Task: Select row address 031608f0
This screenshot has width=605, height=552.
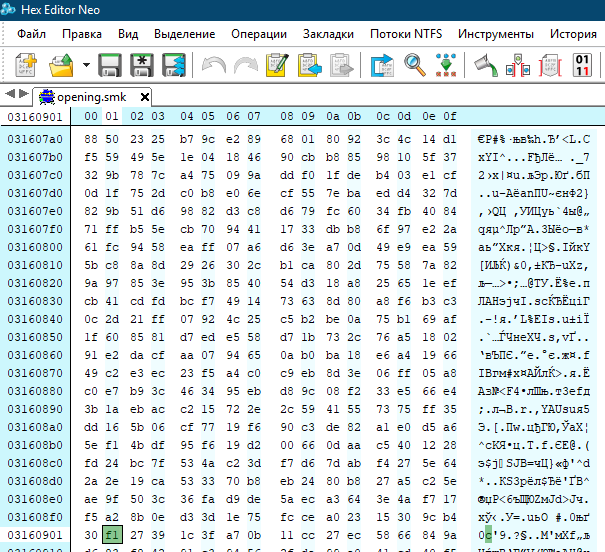Action: coord(35,517)
